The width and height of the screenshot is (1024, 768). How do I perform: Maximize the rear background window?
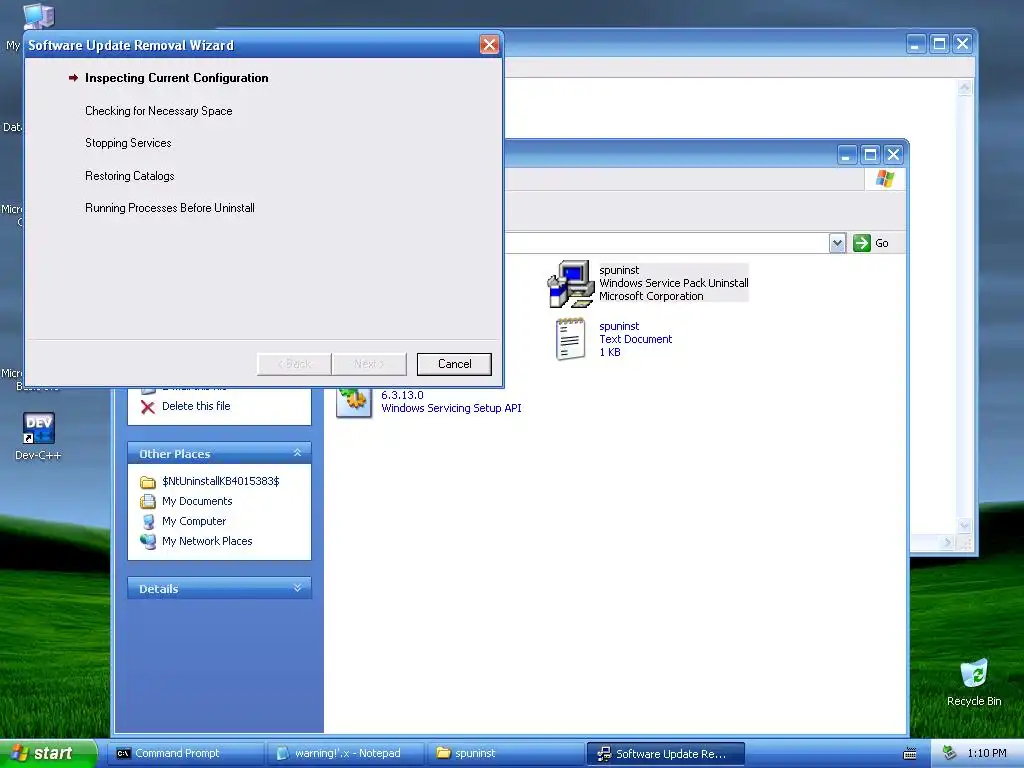pos(939,44)
